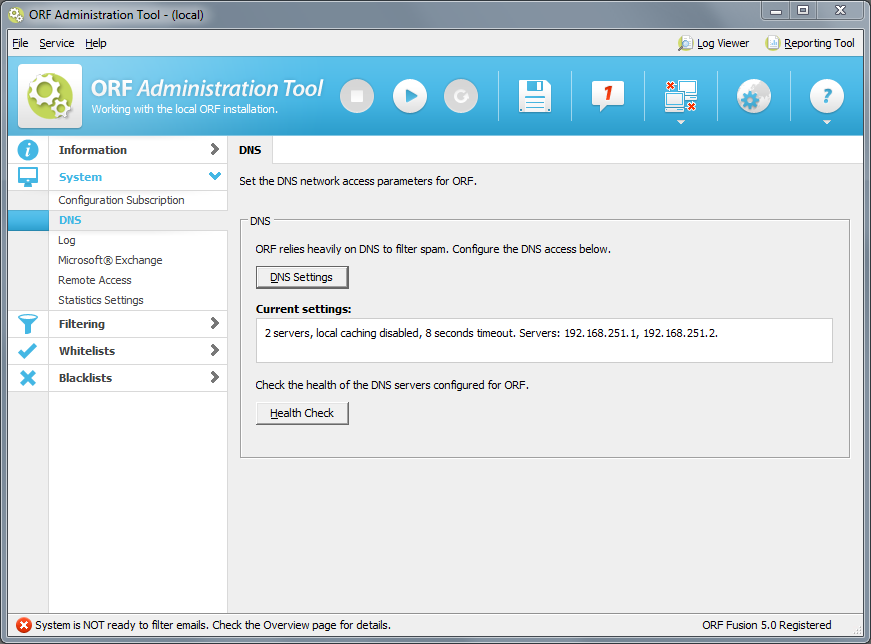Viewport: 871px width, 644px height.
Task: Start the ORF service play button
Action: tap(410, 97)
